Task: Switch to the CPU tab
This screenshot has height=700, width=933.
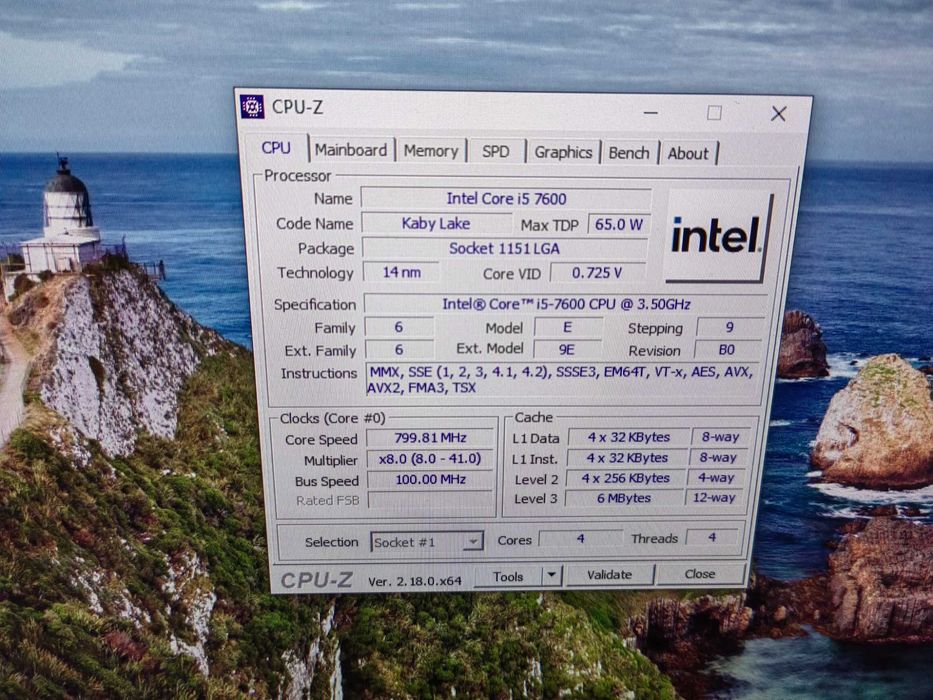Action: click(x=276, y=148)
